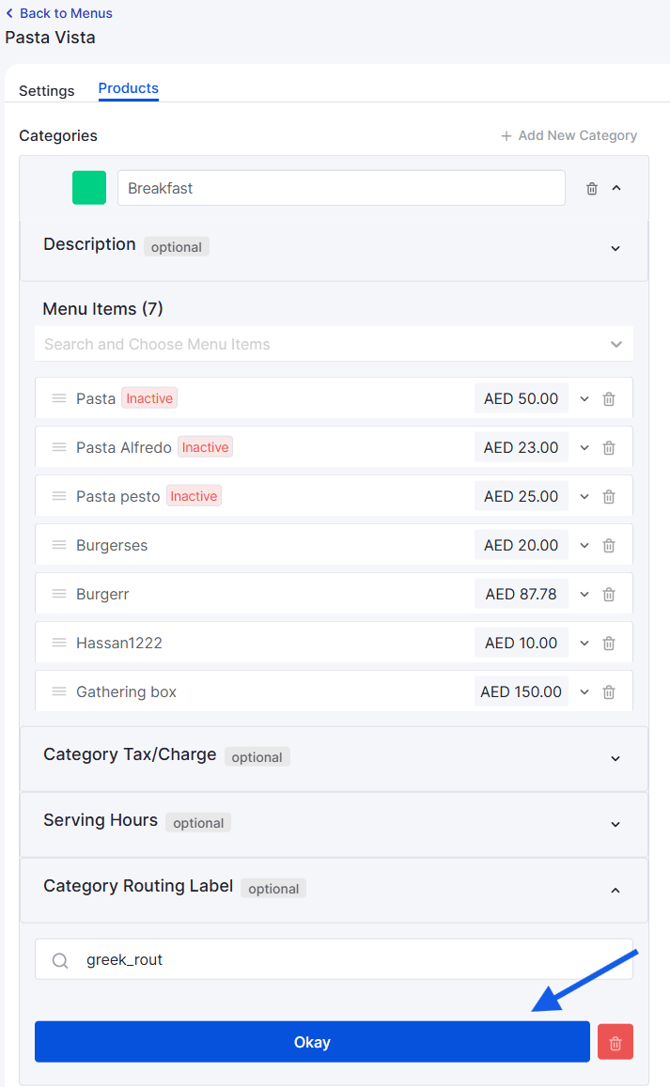Image resolution: width=670 pixels, height=1087 pixels.
Task: Expand the Serving Hours section
Action: coord(615,824)
